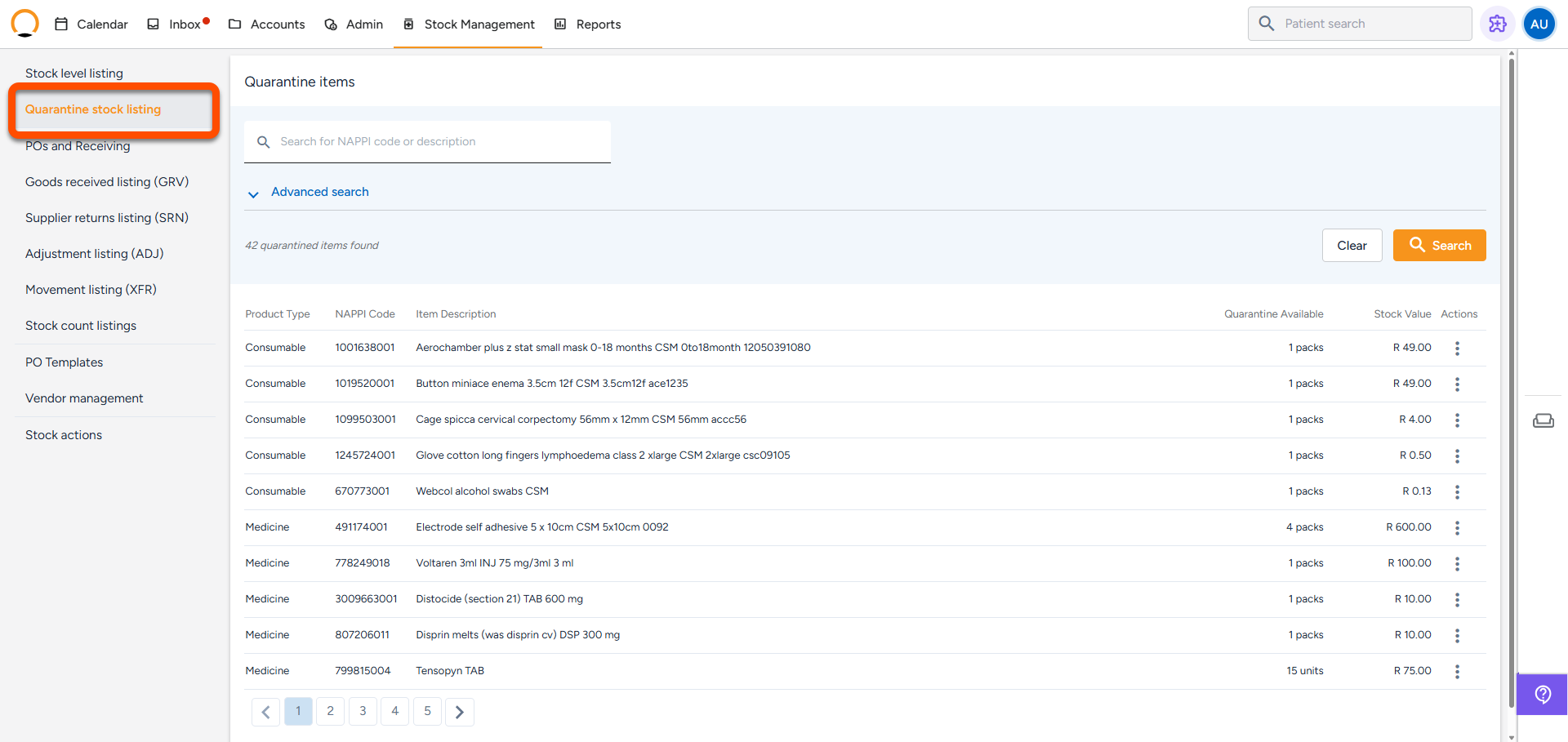
Task: Open actions menu for Voltaren 3ml row
Action: coord(1457,564)
